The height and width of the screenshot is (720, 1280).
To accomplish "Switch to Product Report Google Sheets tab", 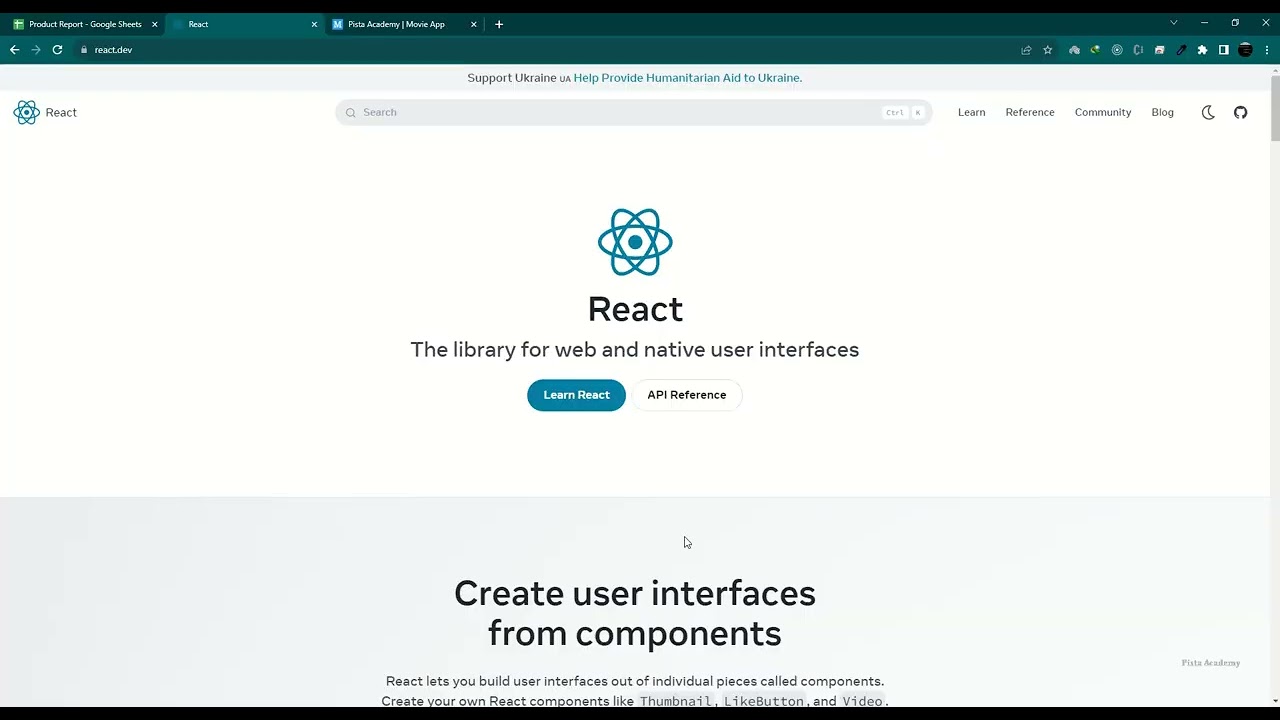I will [x=84, y=24].
